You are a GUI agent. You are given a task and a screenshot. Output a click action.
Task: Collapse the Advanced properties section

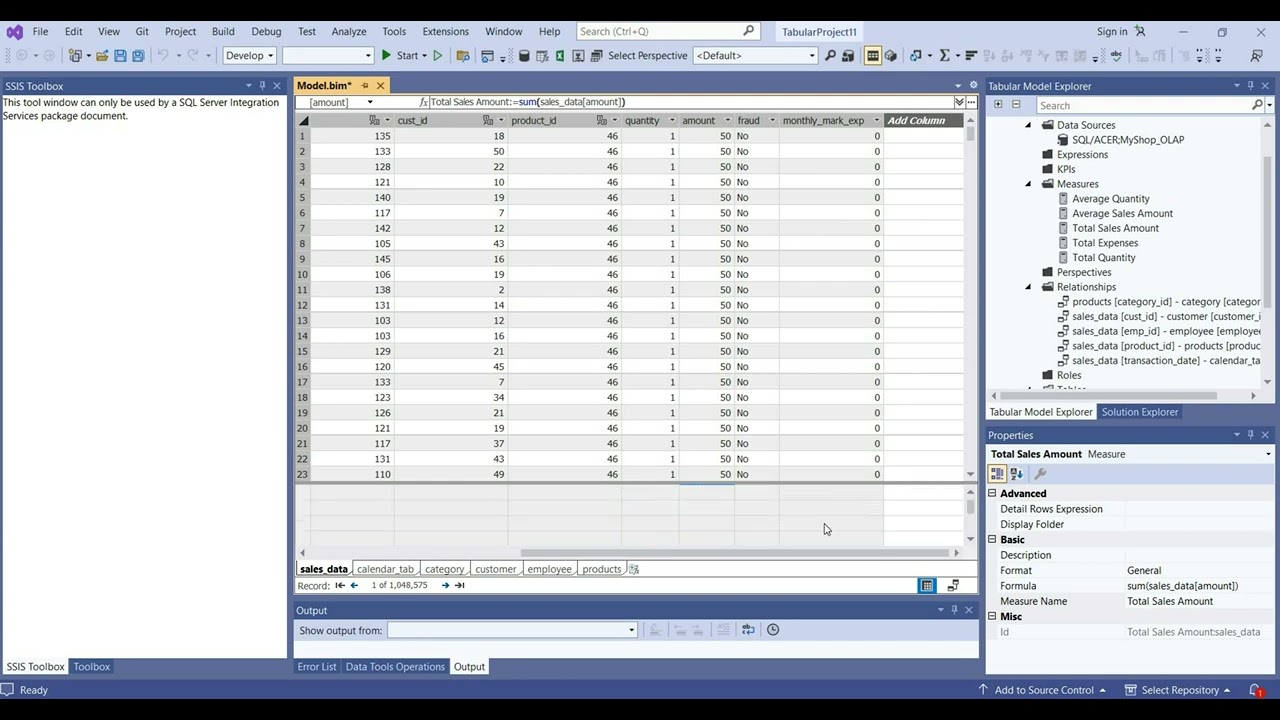click(993, 494)
